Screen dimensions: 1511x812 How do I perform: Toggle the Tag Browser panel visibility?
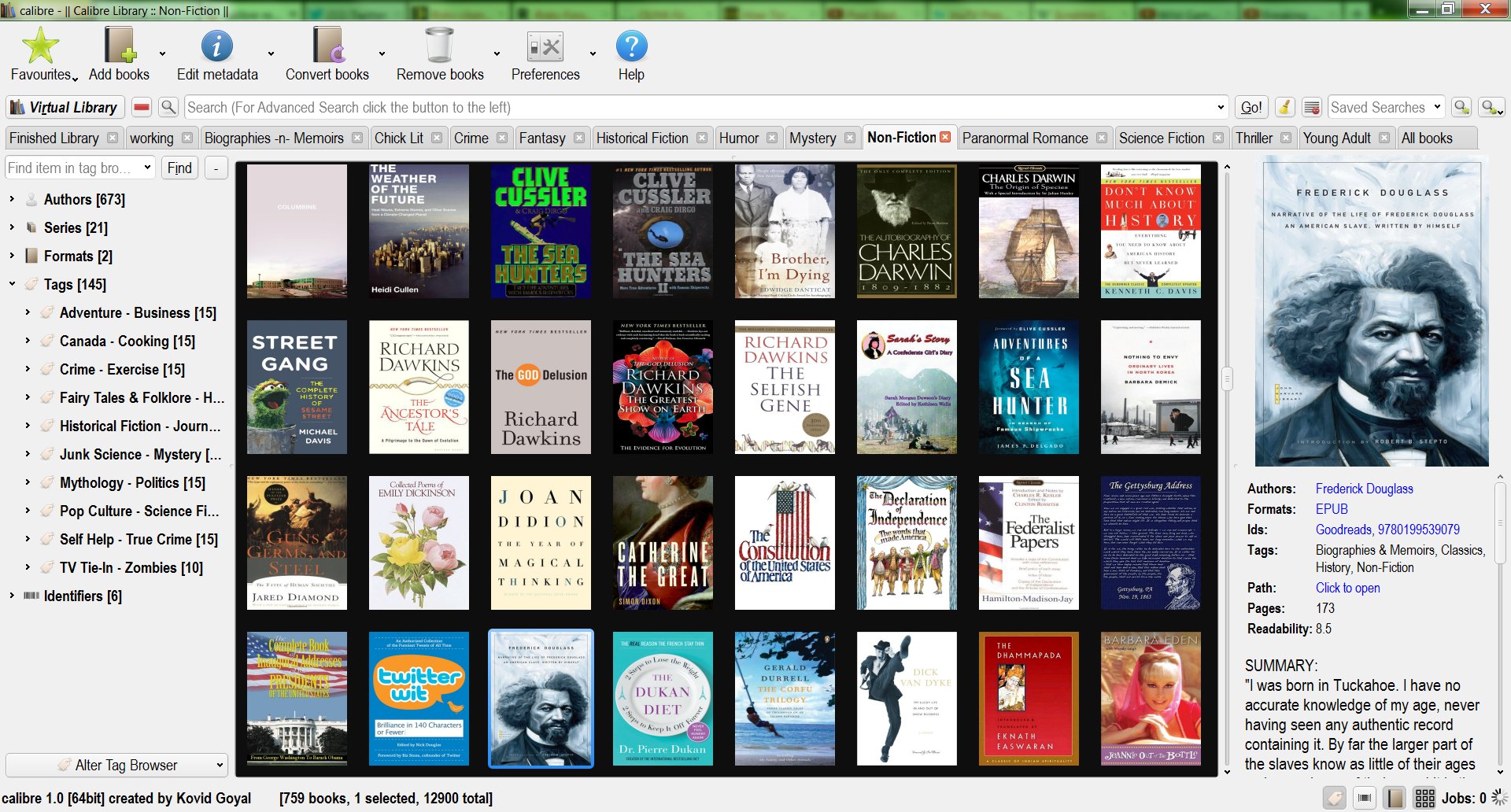[1335, 798]
